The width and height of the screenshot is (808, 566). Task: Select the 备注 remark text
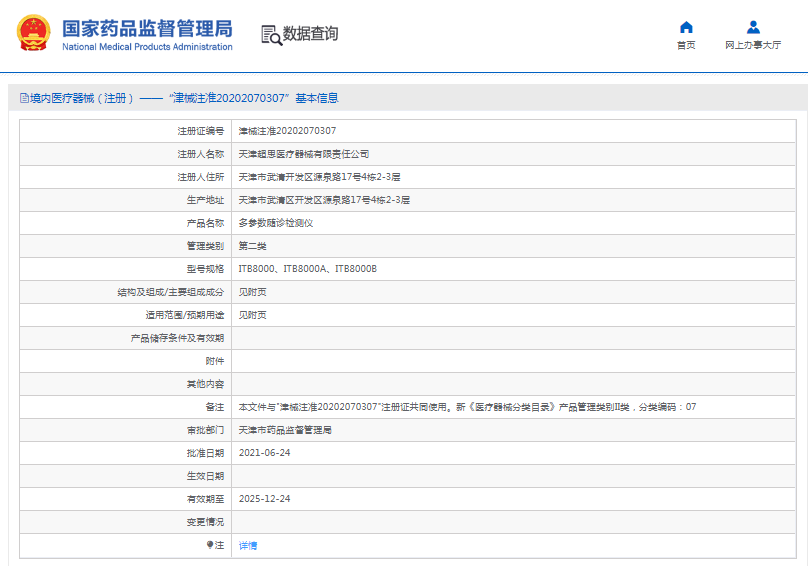coord(467,407)
